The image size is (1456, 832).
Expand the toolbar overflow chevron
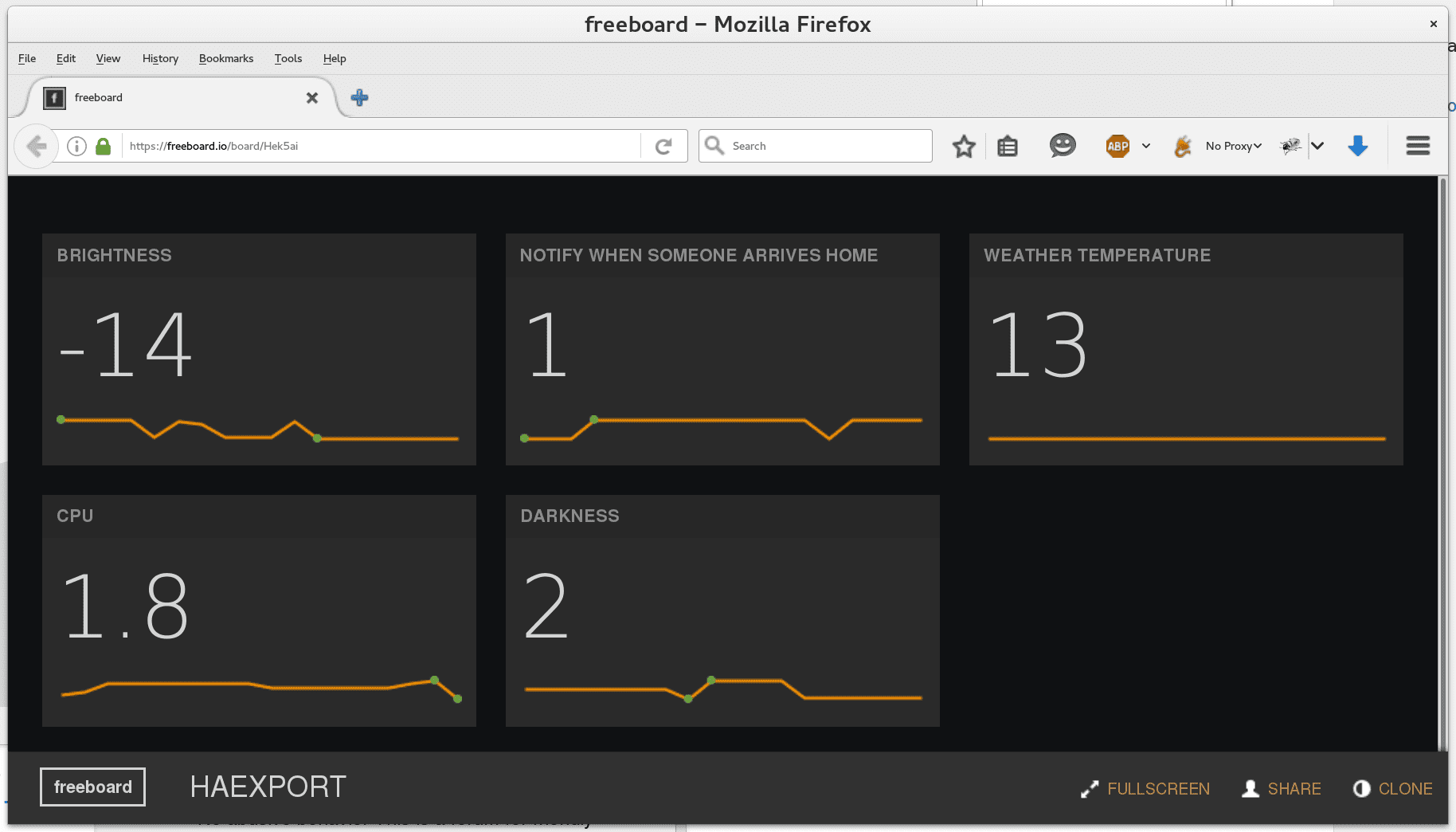tap(1317, 147)
